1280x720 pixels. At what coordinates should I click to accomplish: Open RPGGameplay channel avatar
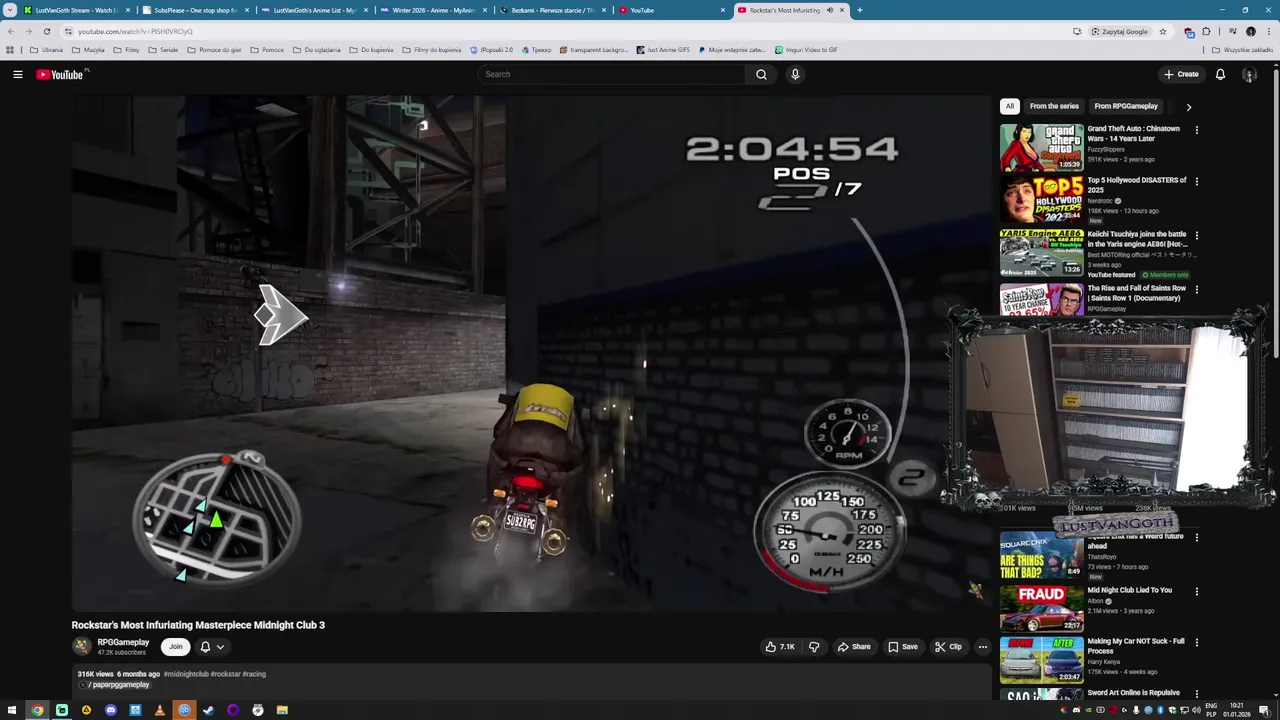pyautogui.click(x=82, y=647)
